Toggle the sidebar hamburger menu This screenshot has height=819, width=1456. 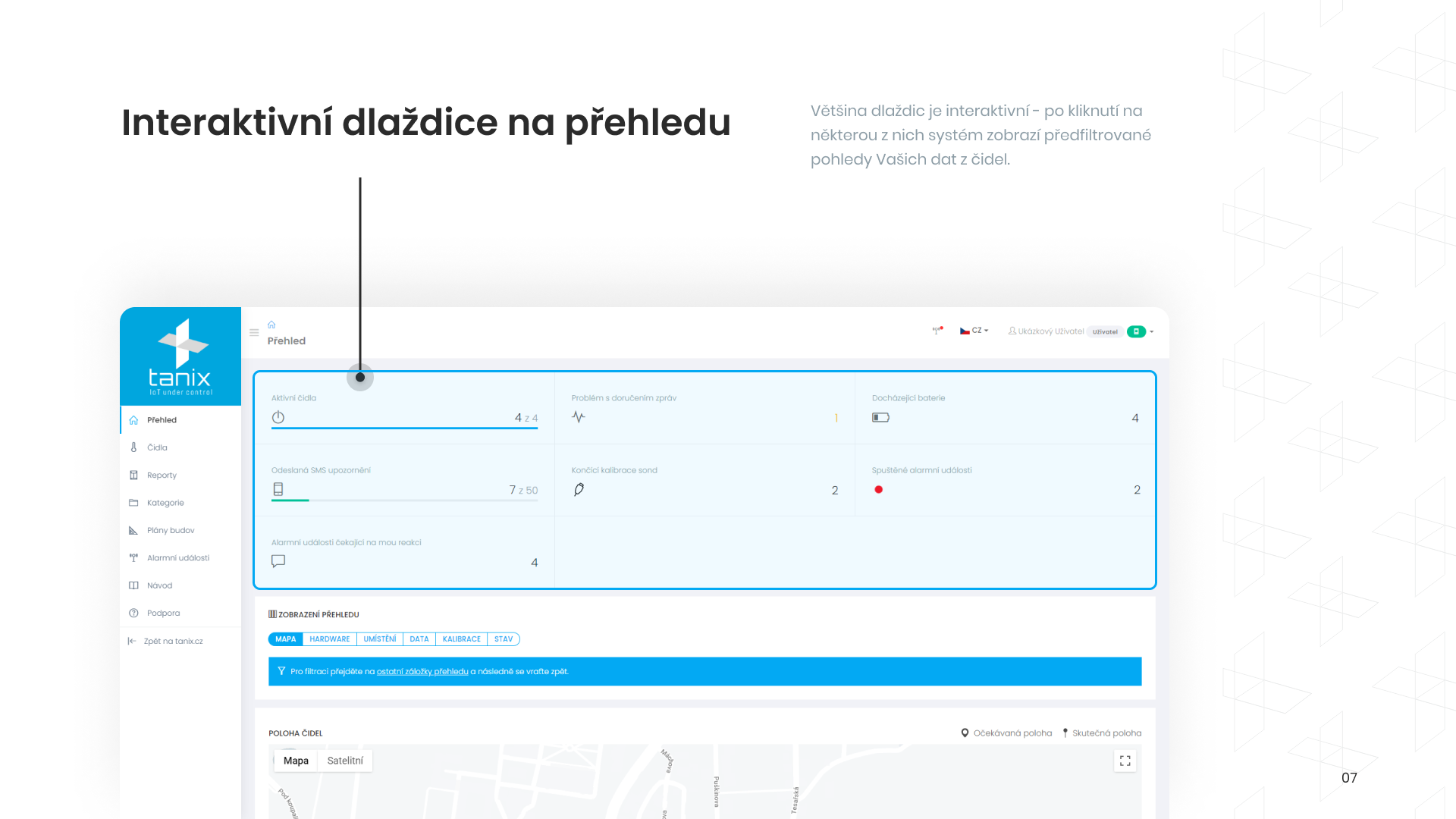coord(254,332)
